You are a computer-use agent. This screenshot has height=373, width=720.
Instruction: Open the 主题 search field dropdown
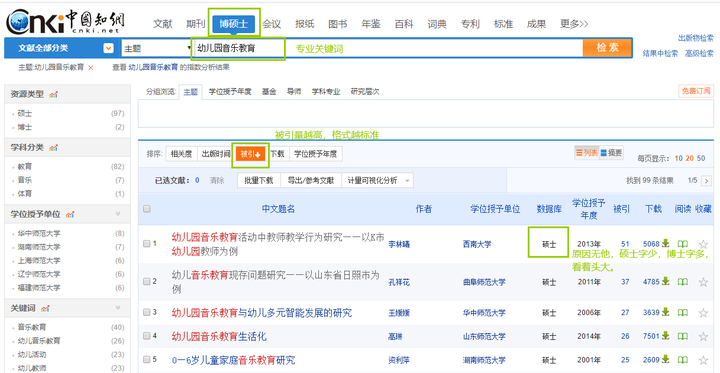(157, 48)
